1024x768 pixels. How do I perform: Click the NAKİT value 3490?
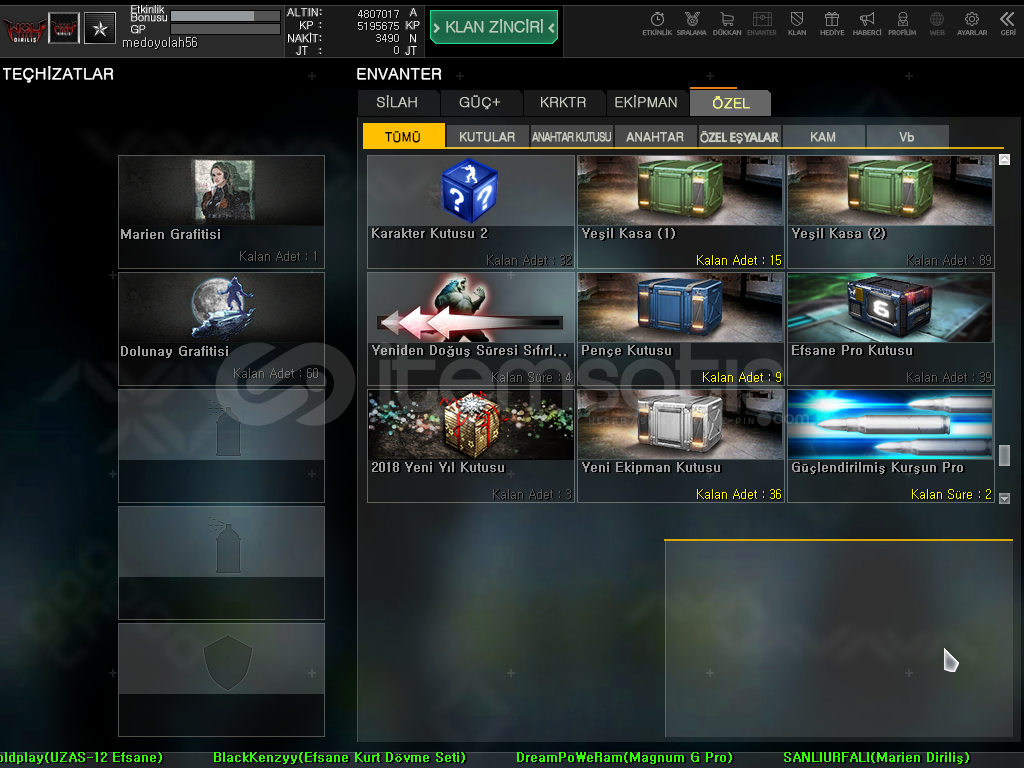[387, 38]
